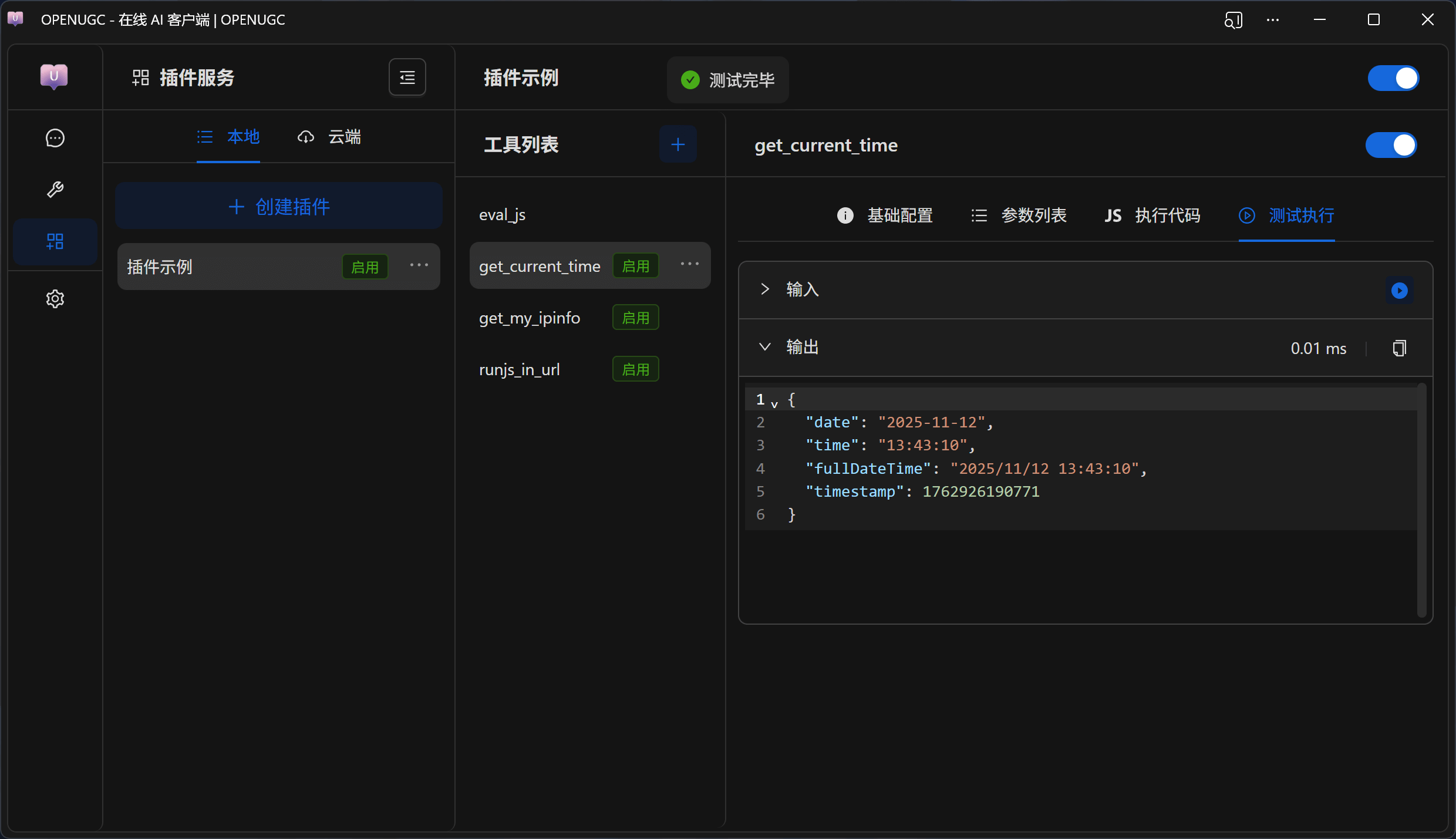Open more options for 插件示例 plugin
Screen dimensions: 1456x839
(419, 266)
